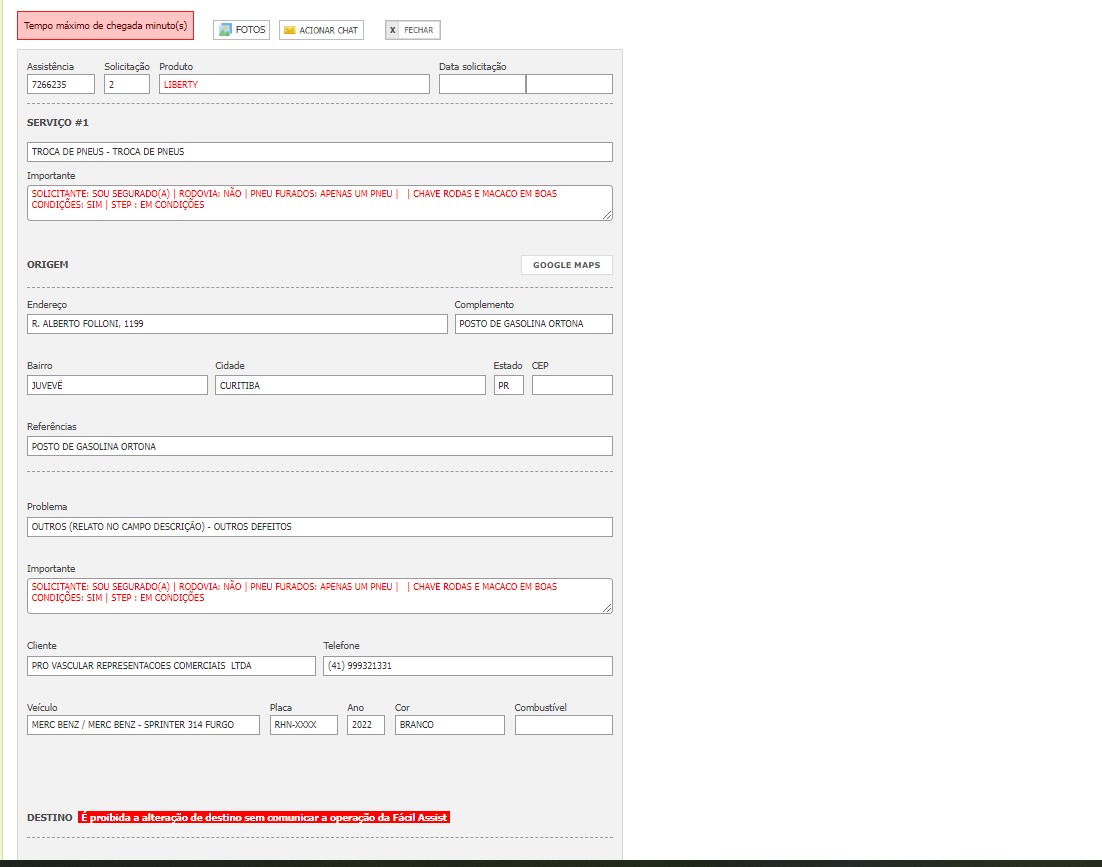Viewport: 1102px width, 867px height.
Task: Click the Estado field PR
Action: 509,385
